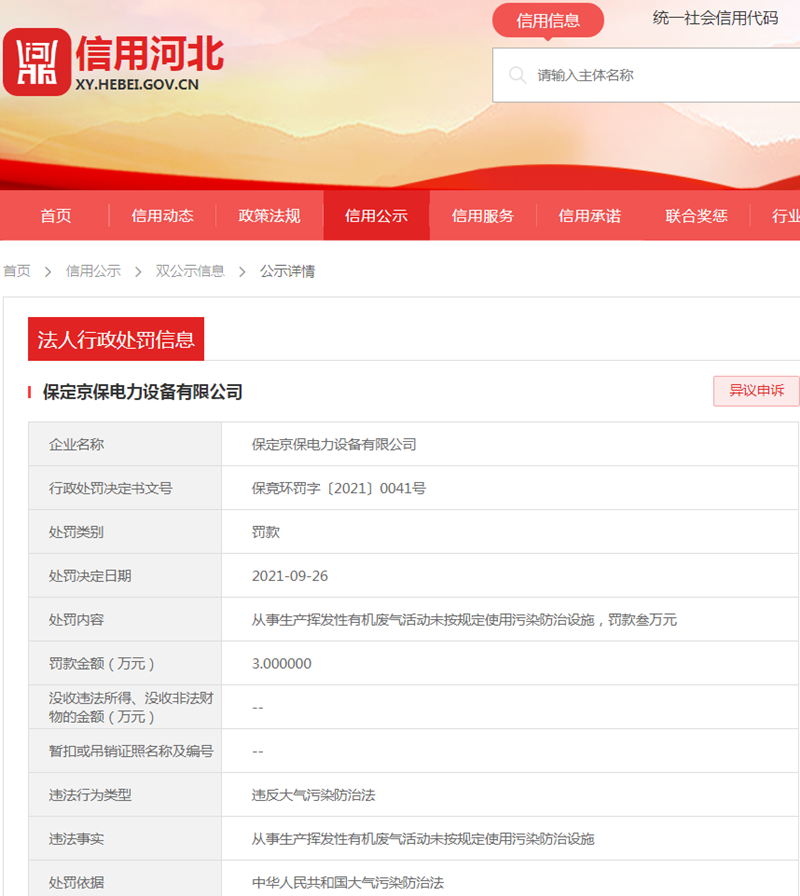The width and height of the screenshot is (800, 896).
Task: Click the 信用河北 site logo
Action: [x=114, y=62]
